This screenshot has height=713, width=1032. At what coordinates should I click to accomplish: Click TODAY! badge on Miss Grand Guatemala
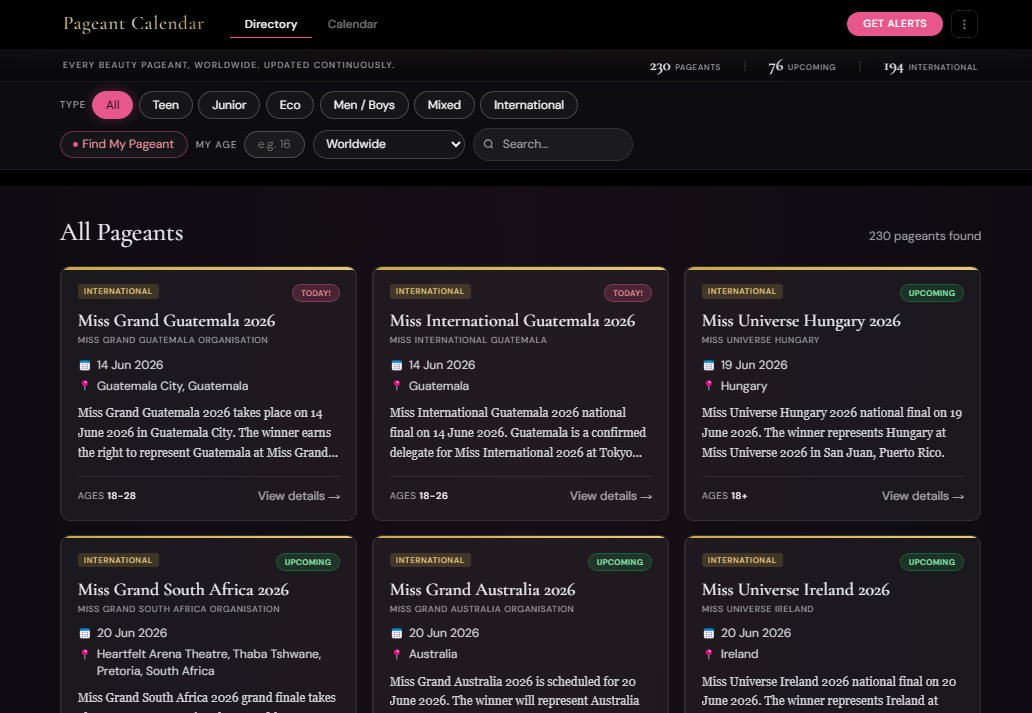316,293
